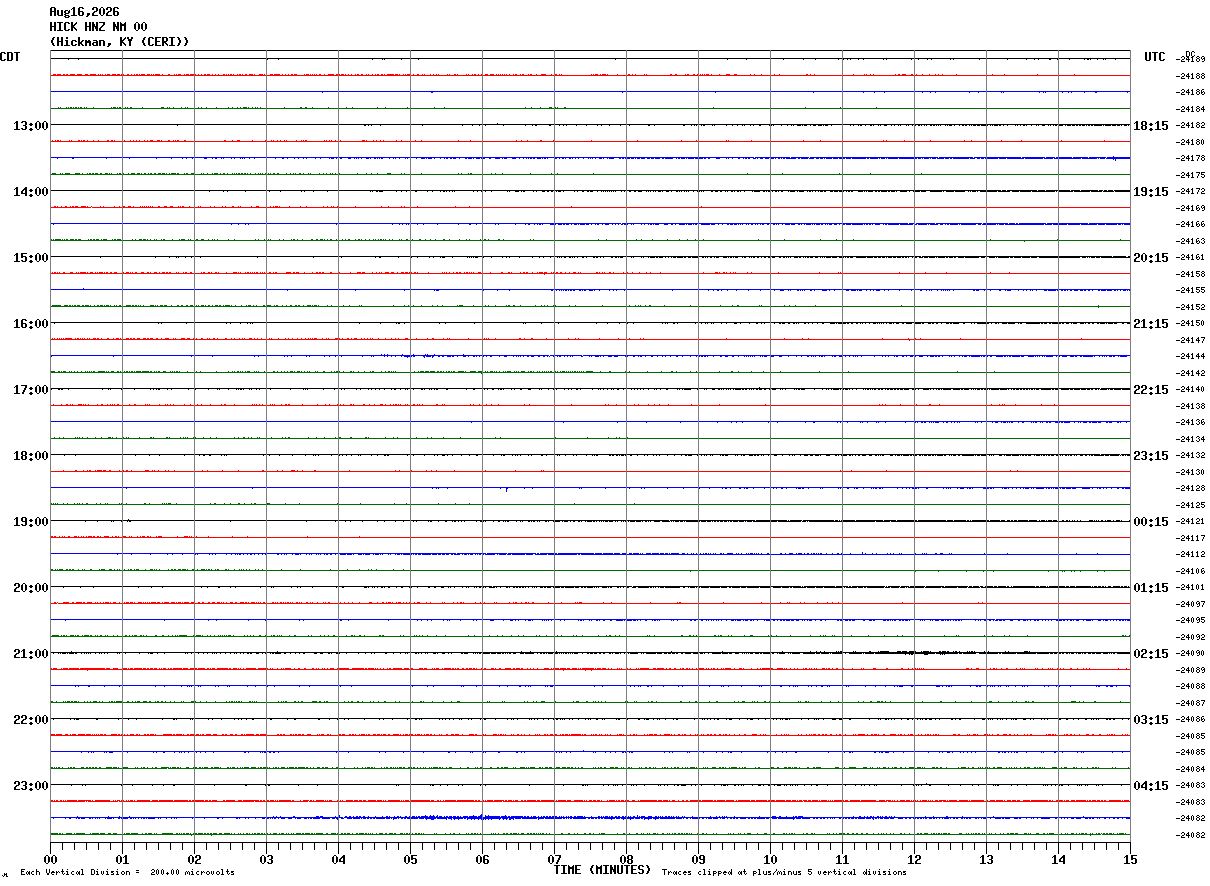Click DC offset value -24086
This screenshot has width=1210, height=886.
tap(1190, 719)
